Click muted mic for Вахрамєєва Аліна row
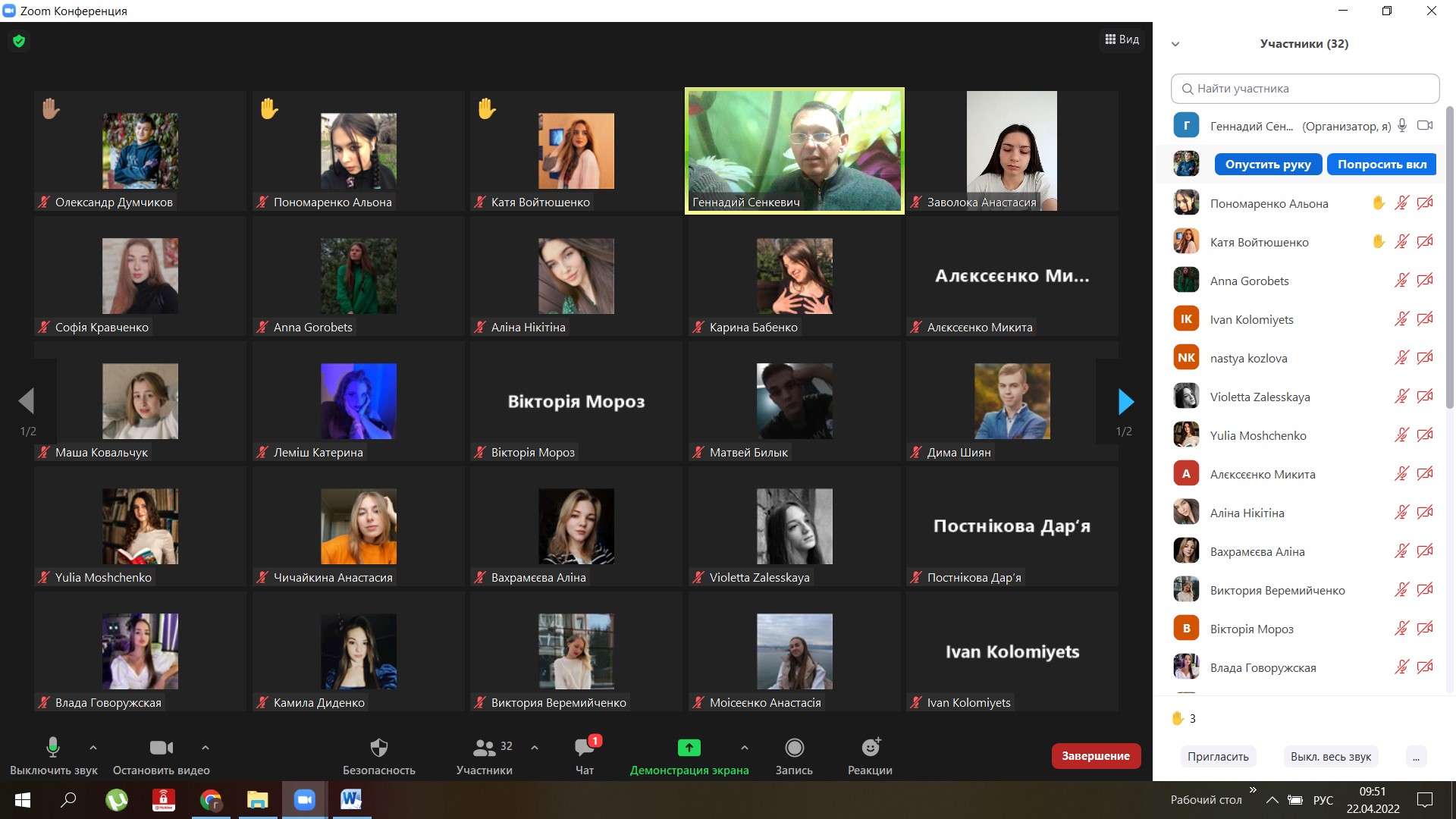The width and height of the screenshot is (1456, 819). click(1402, 551)
